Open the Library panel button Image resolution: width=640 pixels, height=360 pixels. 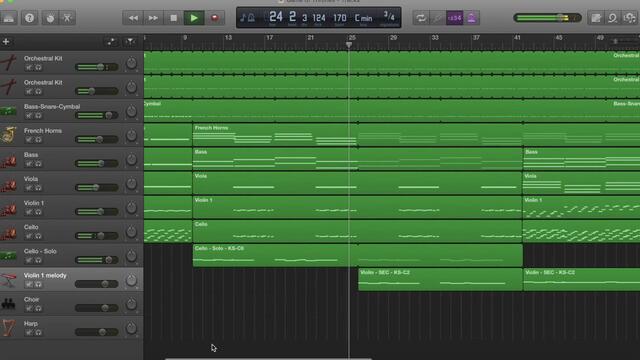click(9, 18)
